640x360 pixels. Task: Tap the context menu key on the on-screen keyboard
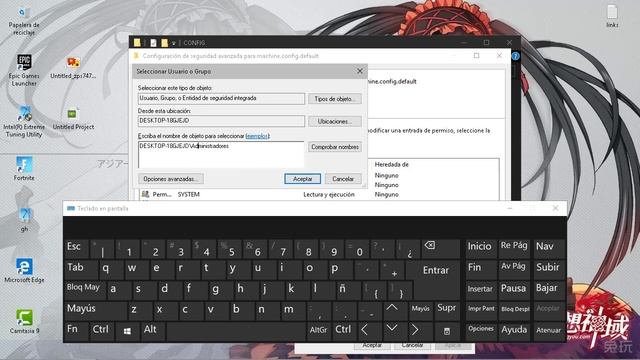[x=447, y=331]
